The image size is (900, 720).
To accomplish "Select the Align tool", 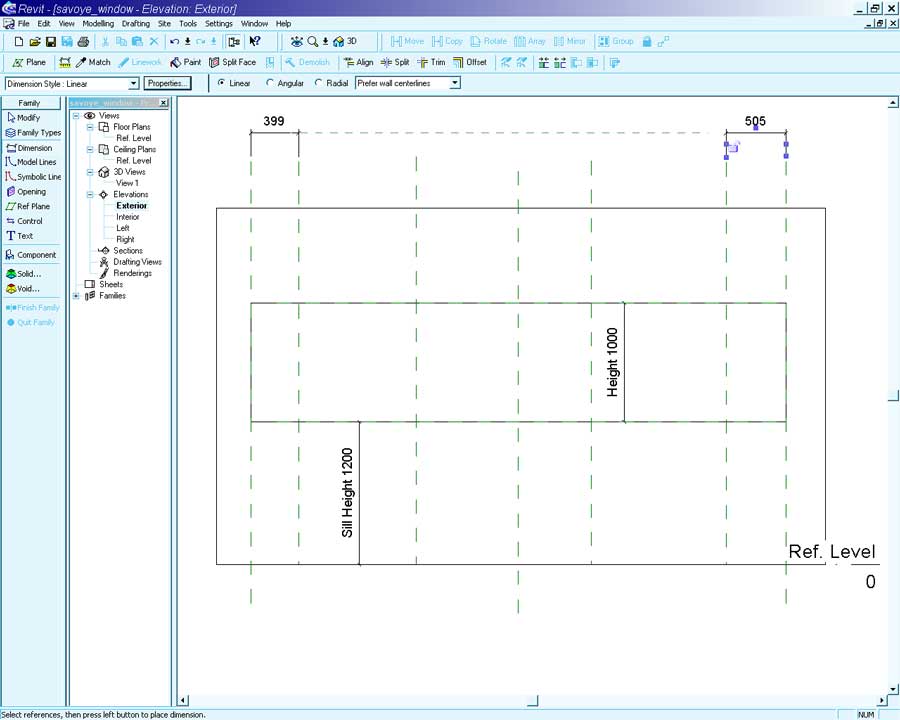I will point(358,63).
